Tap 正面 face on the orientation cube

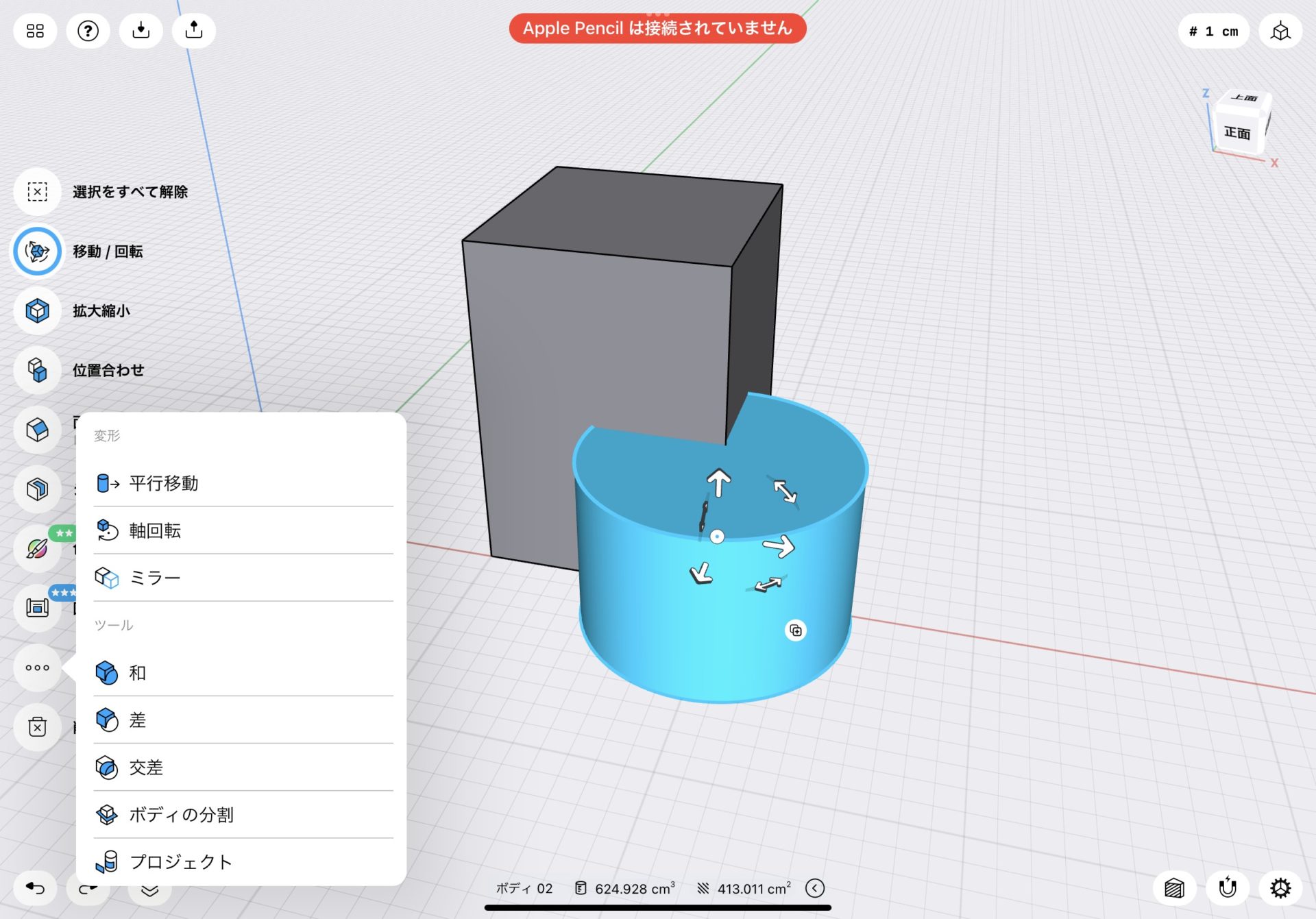[x=1238, y=133]
